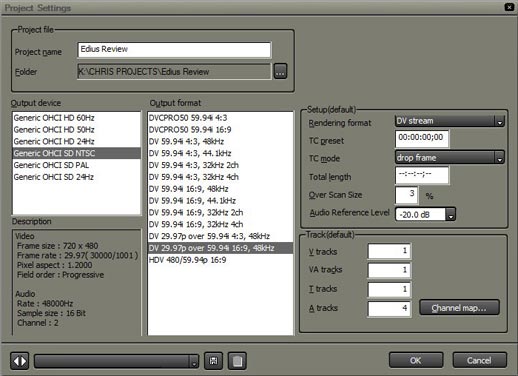Click the Total length field
Viewport: 518px width, 376px height.
pos(422,175)
